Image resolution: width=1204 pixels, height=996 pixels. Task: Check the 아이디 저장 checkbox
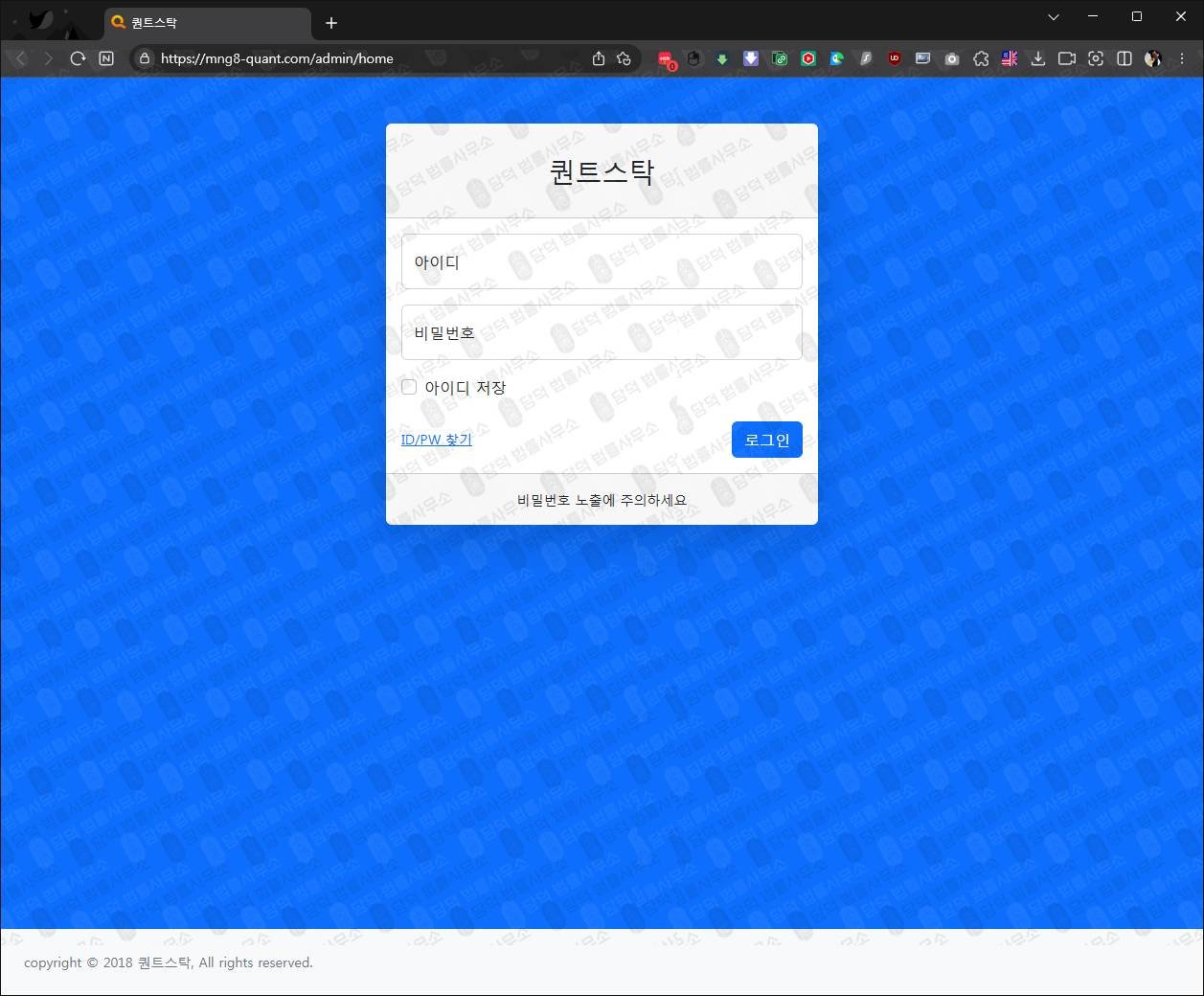pyautogui.click(x=409, y=387)
